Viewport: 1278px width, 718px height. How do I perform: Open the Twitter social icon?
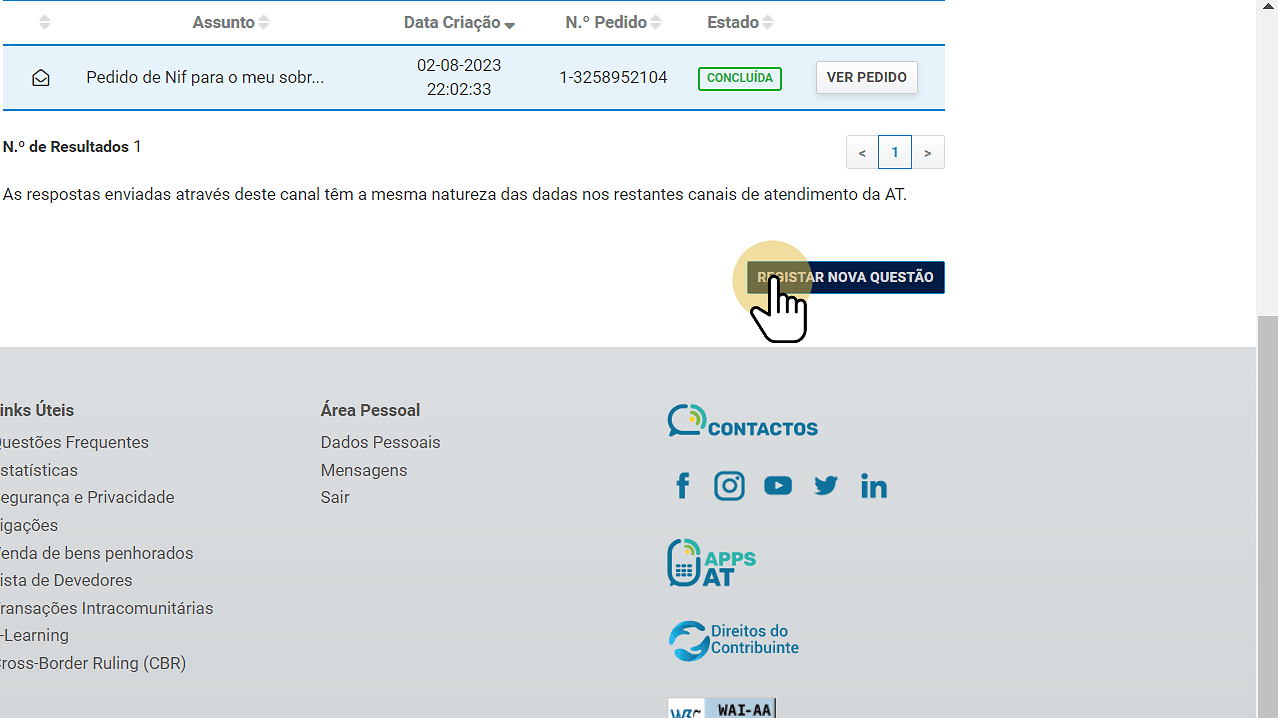coord(825,486)
